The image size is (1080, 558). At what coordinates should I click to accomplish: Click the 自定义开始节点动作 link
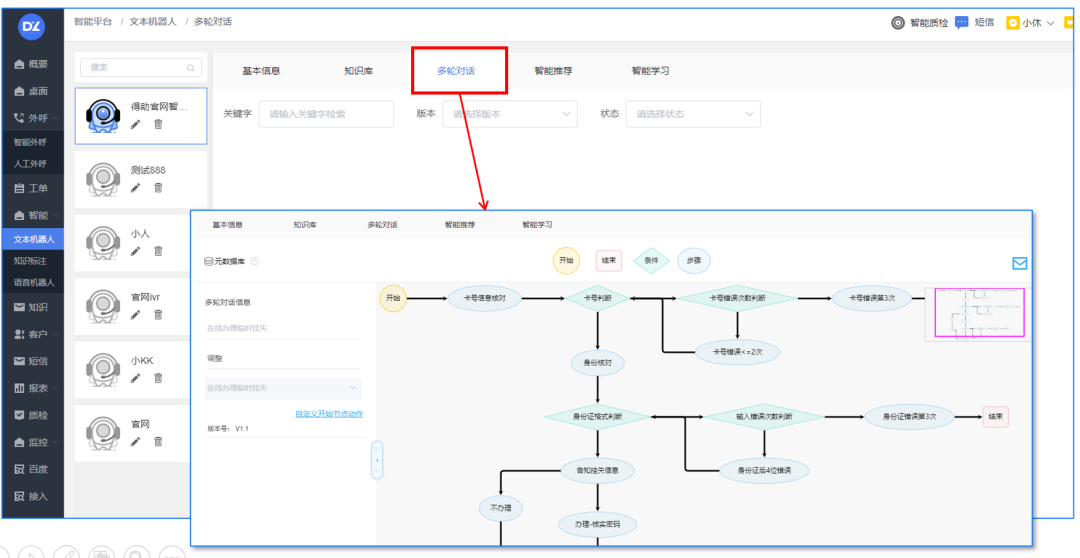(328, 414)
